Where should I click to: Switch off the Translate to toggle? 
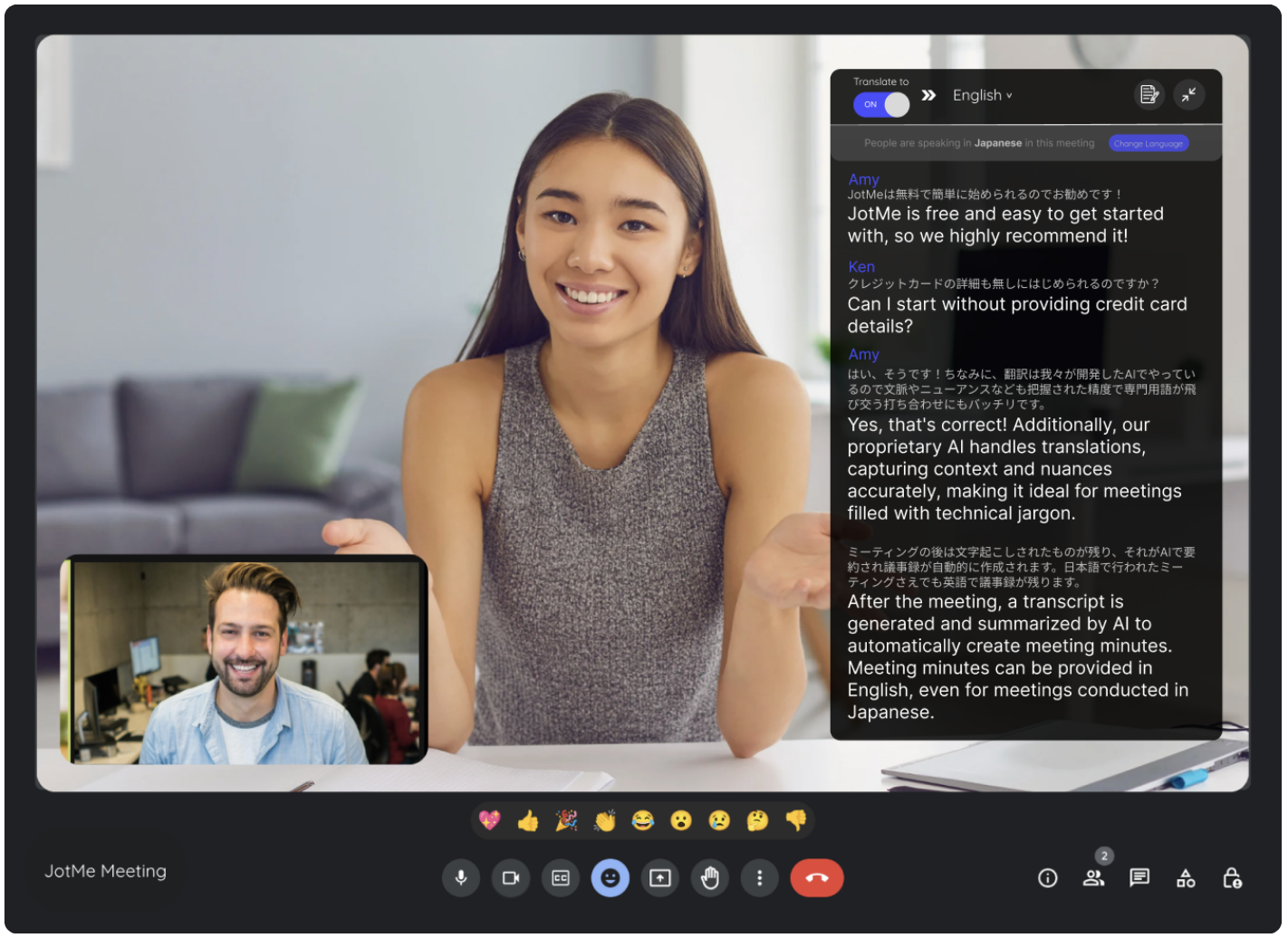[880, 104]
